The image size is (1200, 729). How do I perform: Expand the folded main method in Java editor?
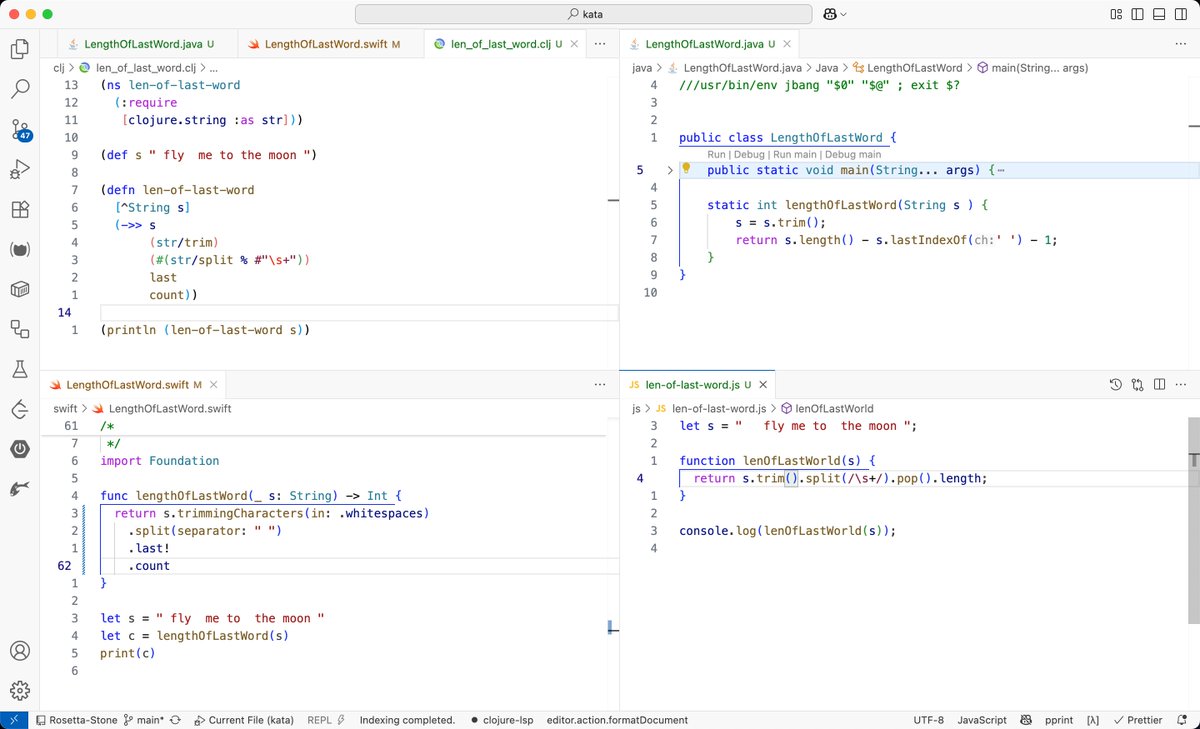670,170
